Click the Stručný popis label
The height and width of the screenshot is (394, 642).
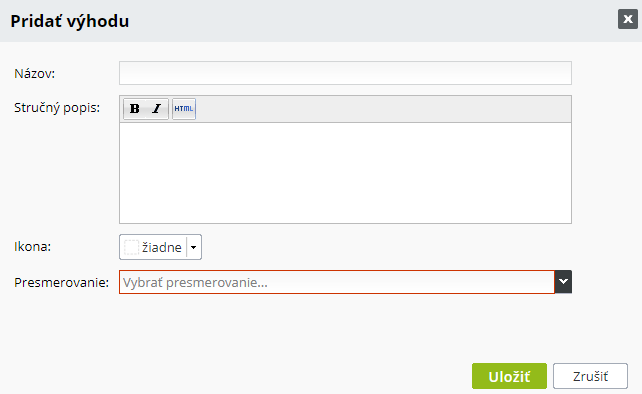tap(57, 108)
